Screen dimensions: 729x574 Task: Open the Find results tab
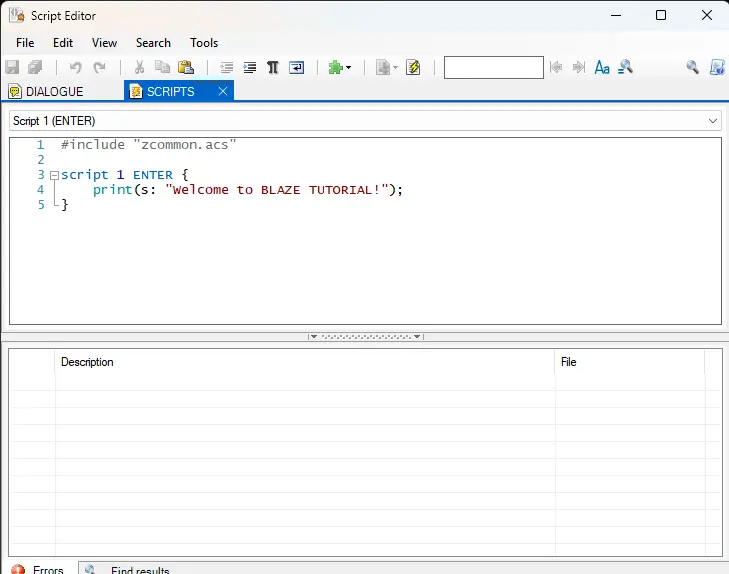139,570
